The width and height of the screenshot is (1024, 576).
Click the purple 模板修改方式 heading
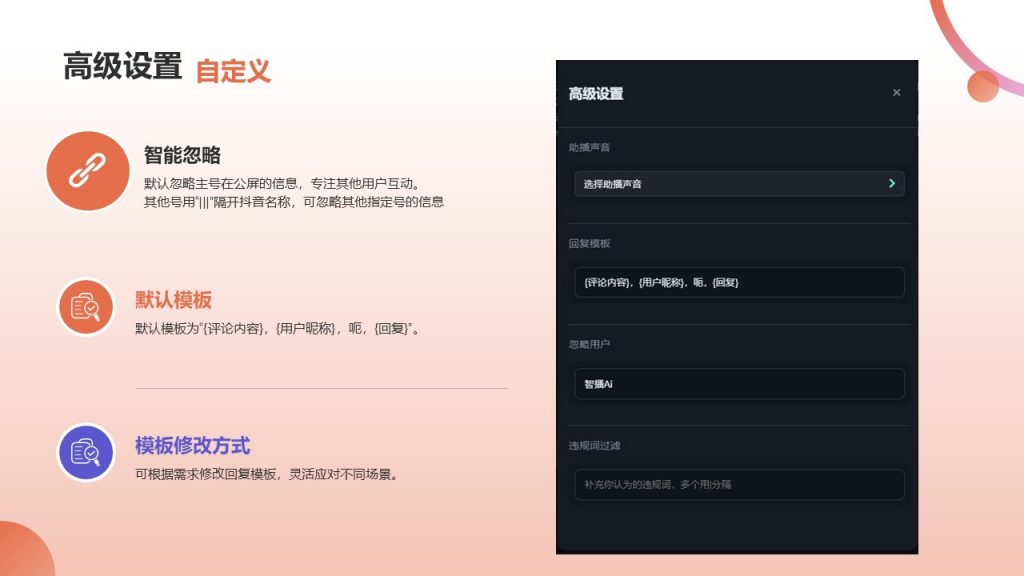coord(192,446)
